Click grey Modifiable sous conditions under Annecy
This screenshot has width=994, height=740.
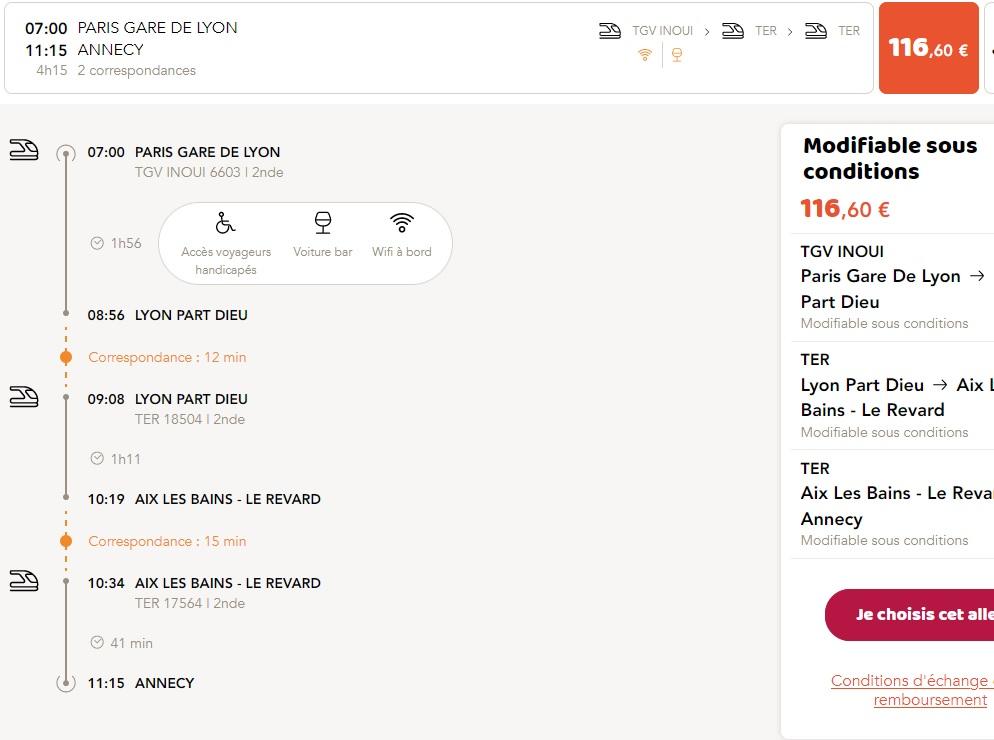tap(884, 540)
